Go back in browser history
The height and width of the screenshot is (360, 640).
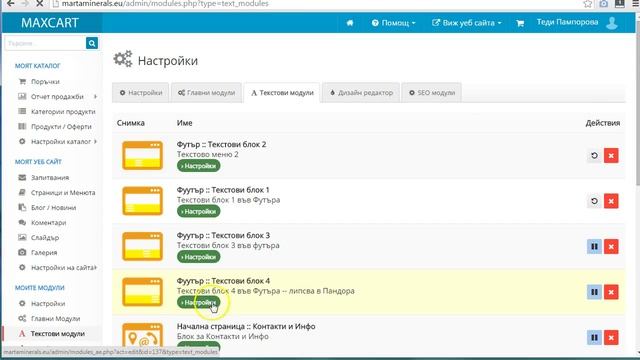[11, 4]
